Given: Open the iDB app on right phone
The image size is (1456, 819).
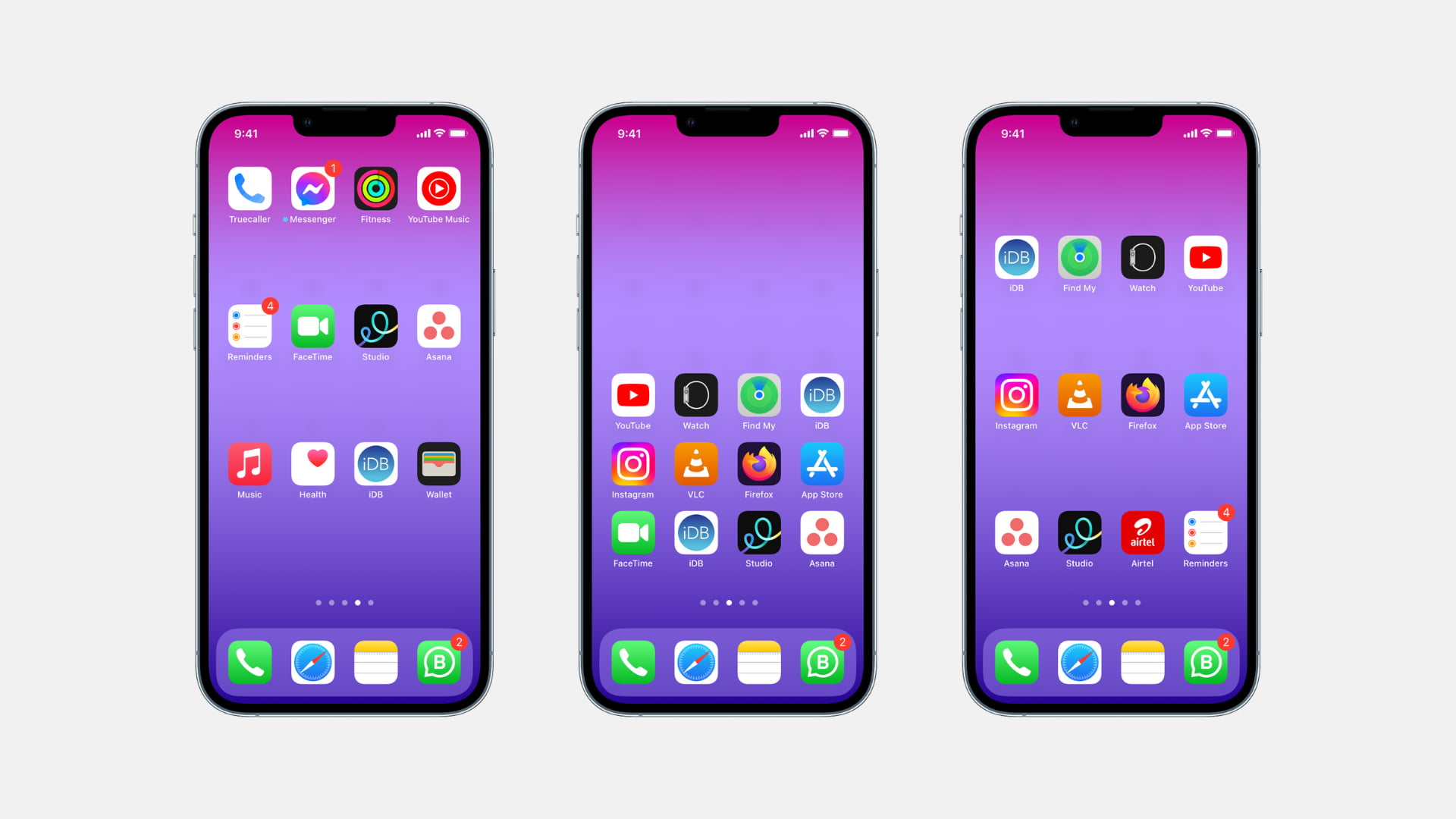Looking at the screenshot, I should (x=1015, y=258).
